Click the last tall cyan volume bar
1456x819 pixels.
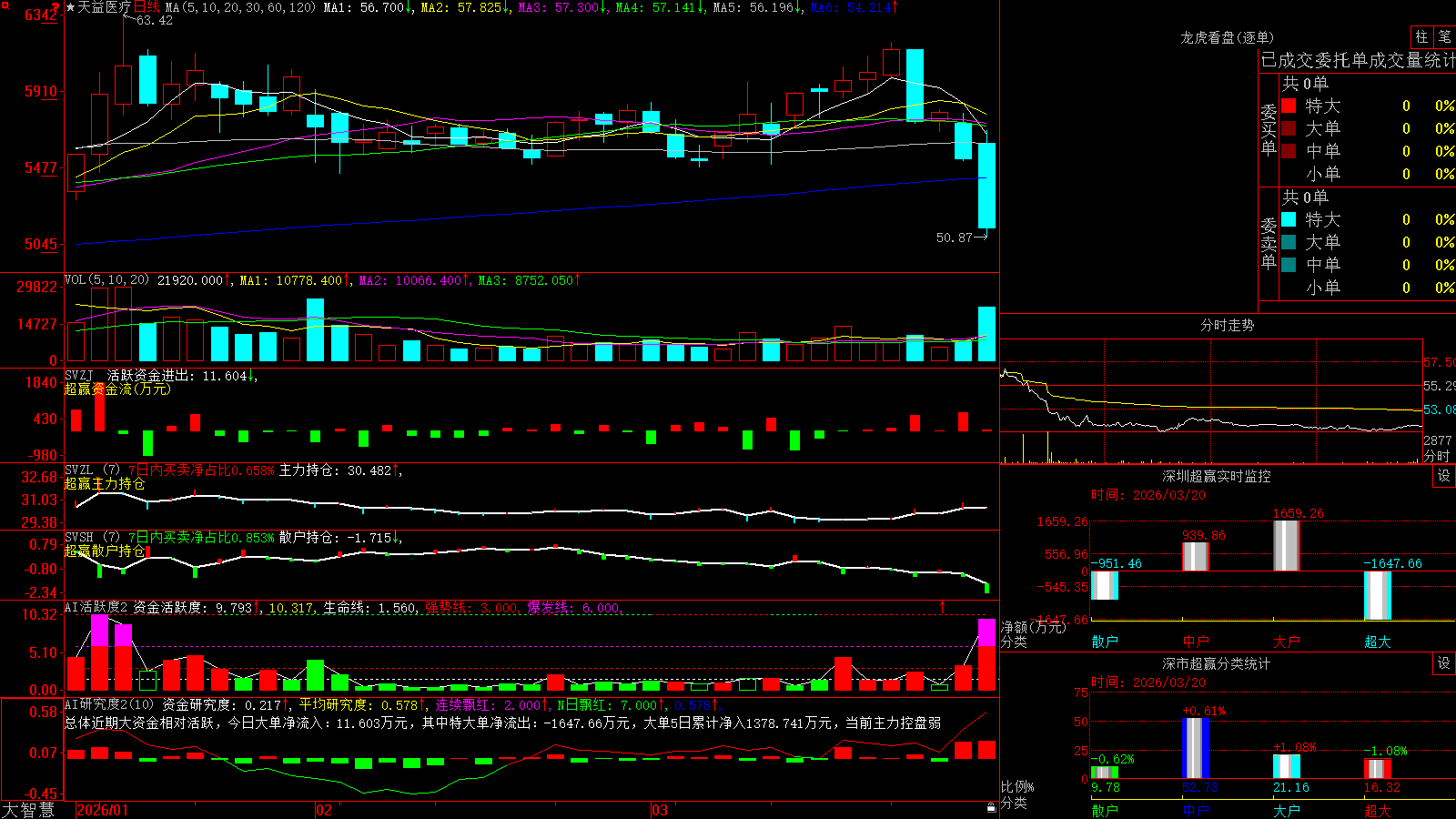986,334
